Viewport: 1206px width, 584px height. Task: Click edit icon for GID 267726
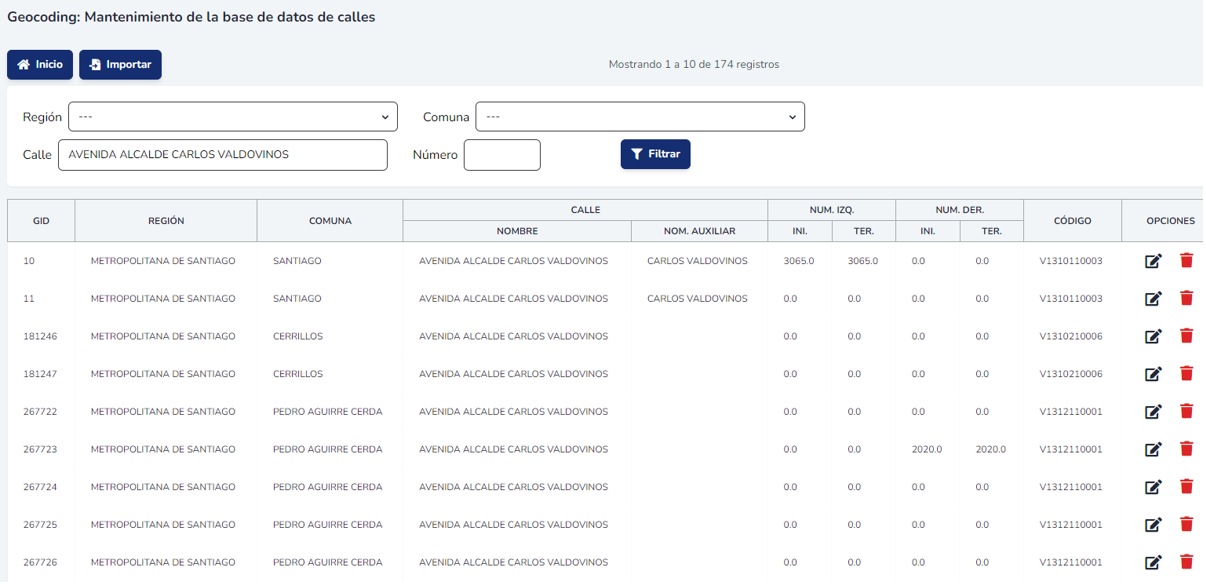[1153, 562]
